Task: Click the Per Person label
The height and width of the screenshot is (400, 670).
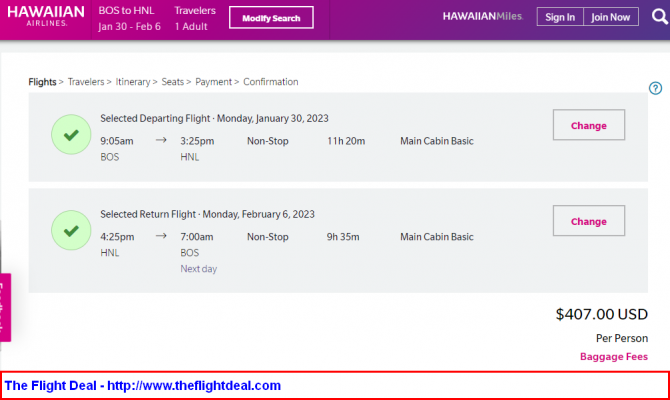Action: [622, 338]
